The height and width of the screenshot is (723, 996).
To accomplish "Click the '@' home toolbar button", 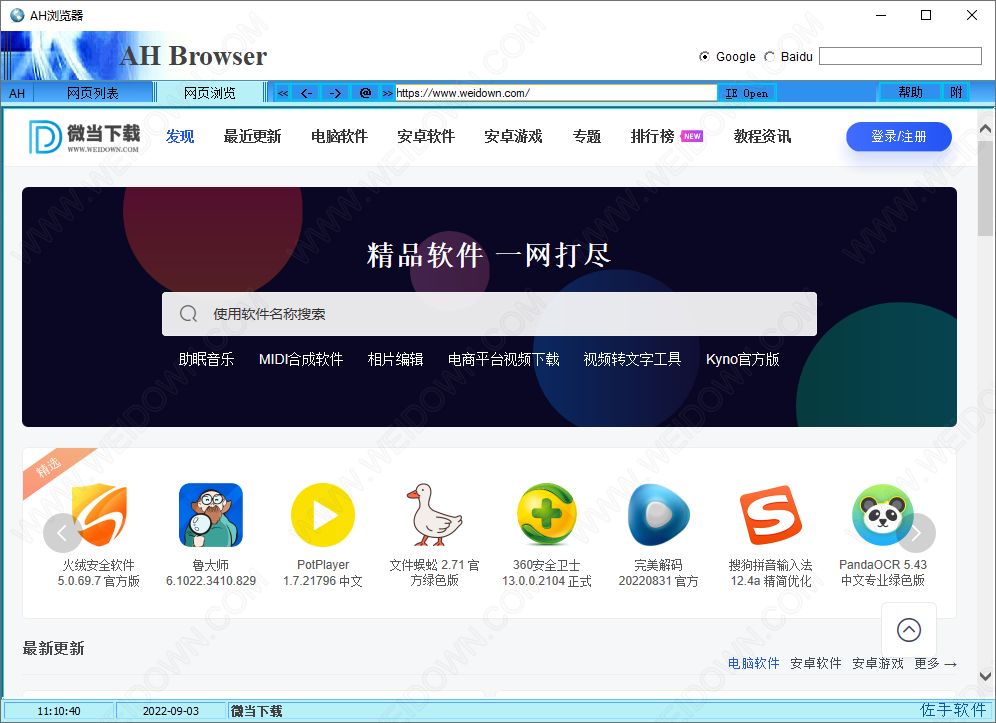I will 365,93.
